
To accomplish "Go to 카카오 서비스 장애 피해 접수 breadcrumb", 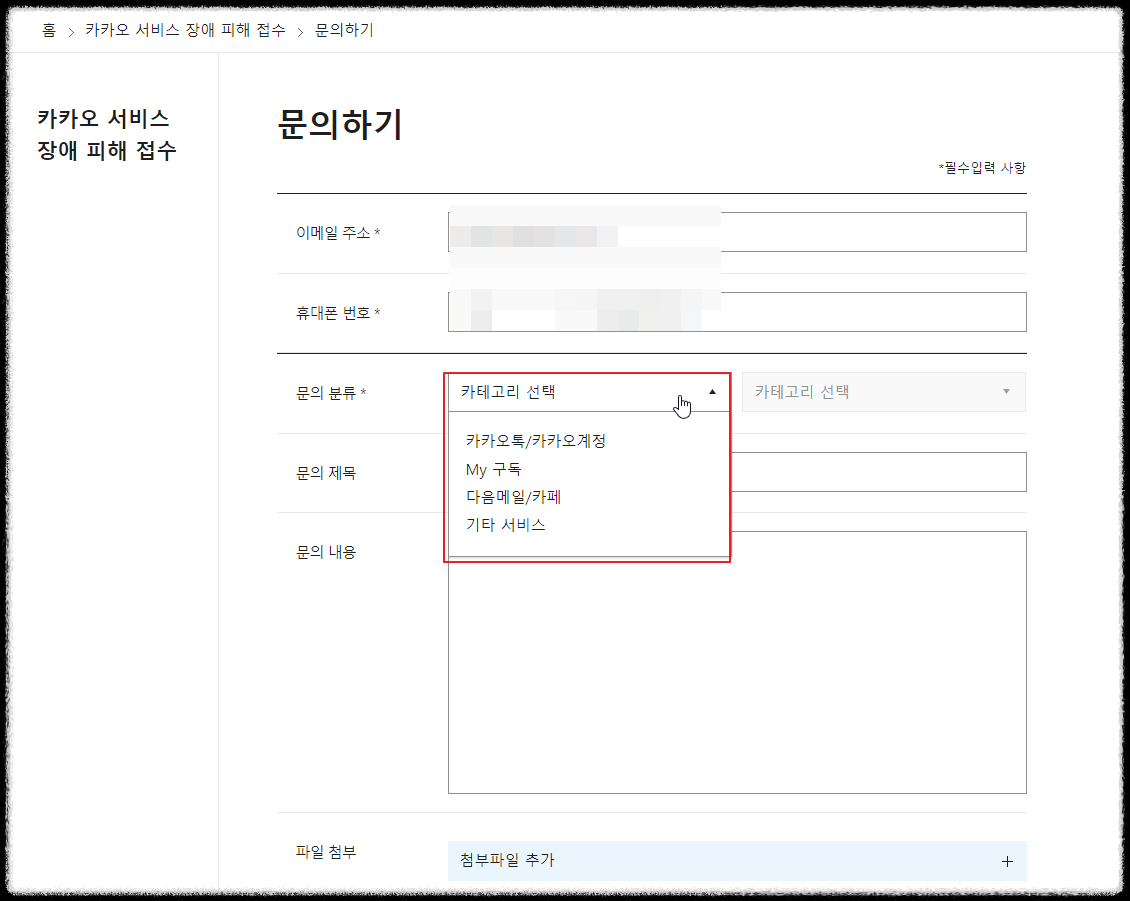I will tap(185, 30).
